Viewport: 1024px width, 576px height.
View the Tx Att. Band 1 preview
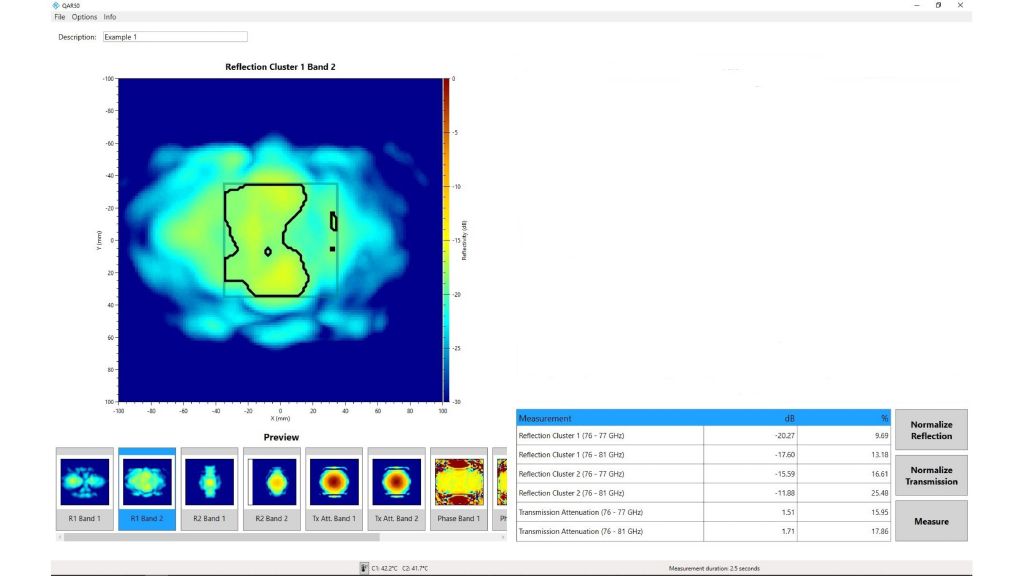336,485
